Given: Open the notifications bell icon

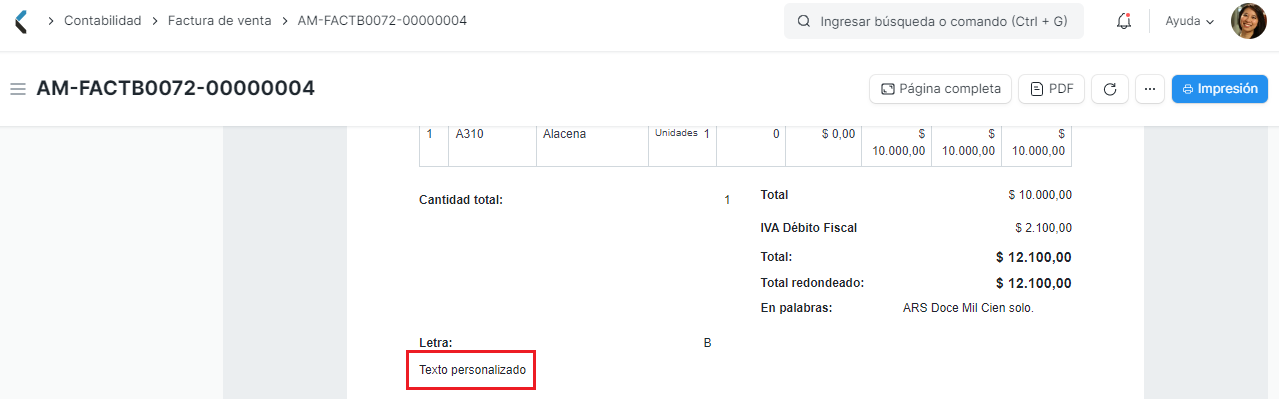Looking at the screenshot, I should [x=1123, y=21].
